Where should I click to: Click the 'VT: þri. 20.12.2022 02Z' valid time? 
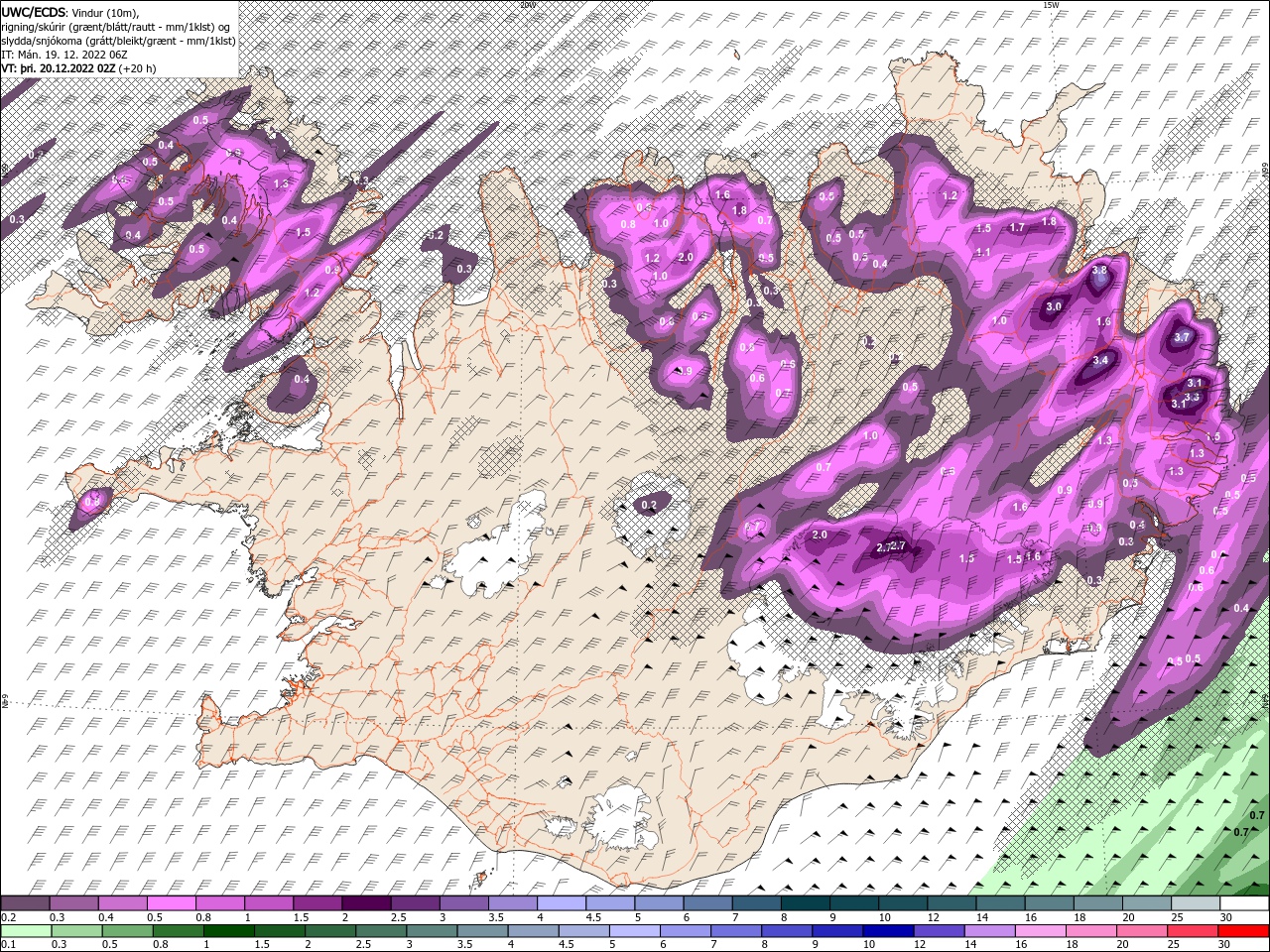pos(58,68)
